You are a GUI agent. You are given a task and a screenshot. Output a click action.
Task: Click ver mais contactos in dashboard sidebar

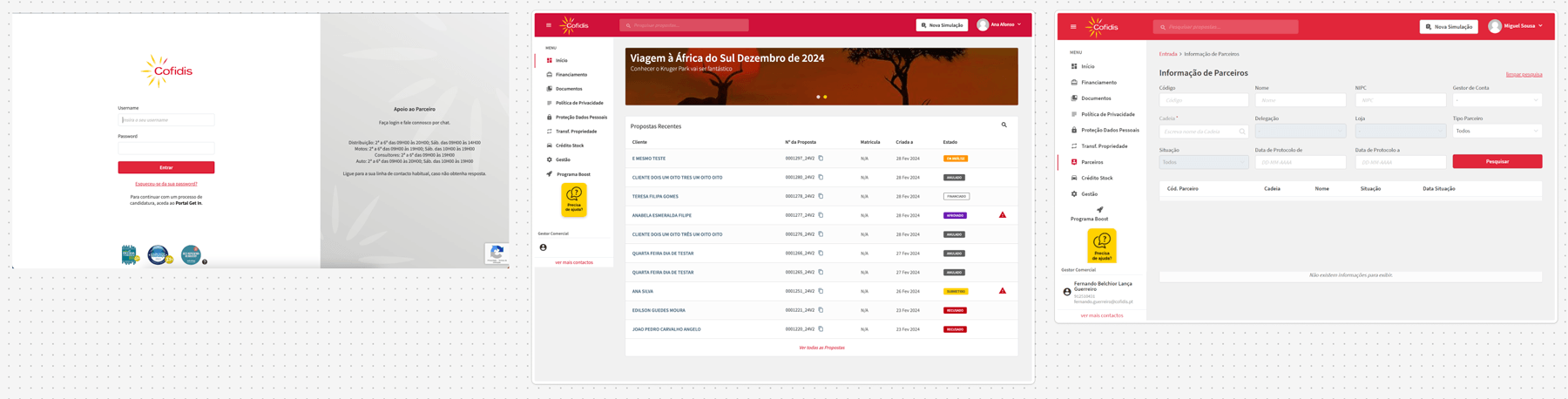(574, 262)
